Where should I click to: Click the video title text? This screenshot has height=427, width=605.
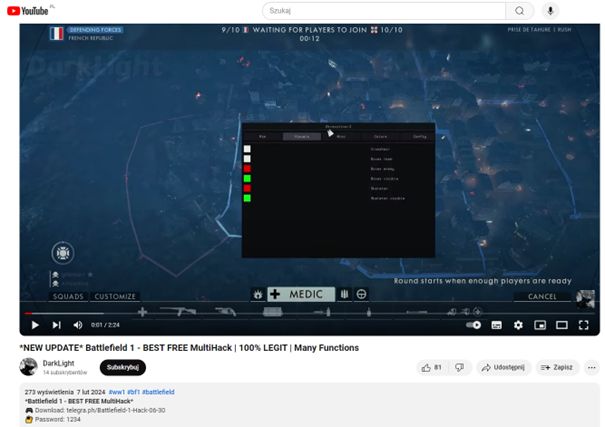189,348
